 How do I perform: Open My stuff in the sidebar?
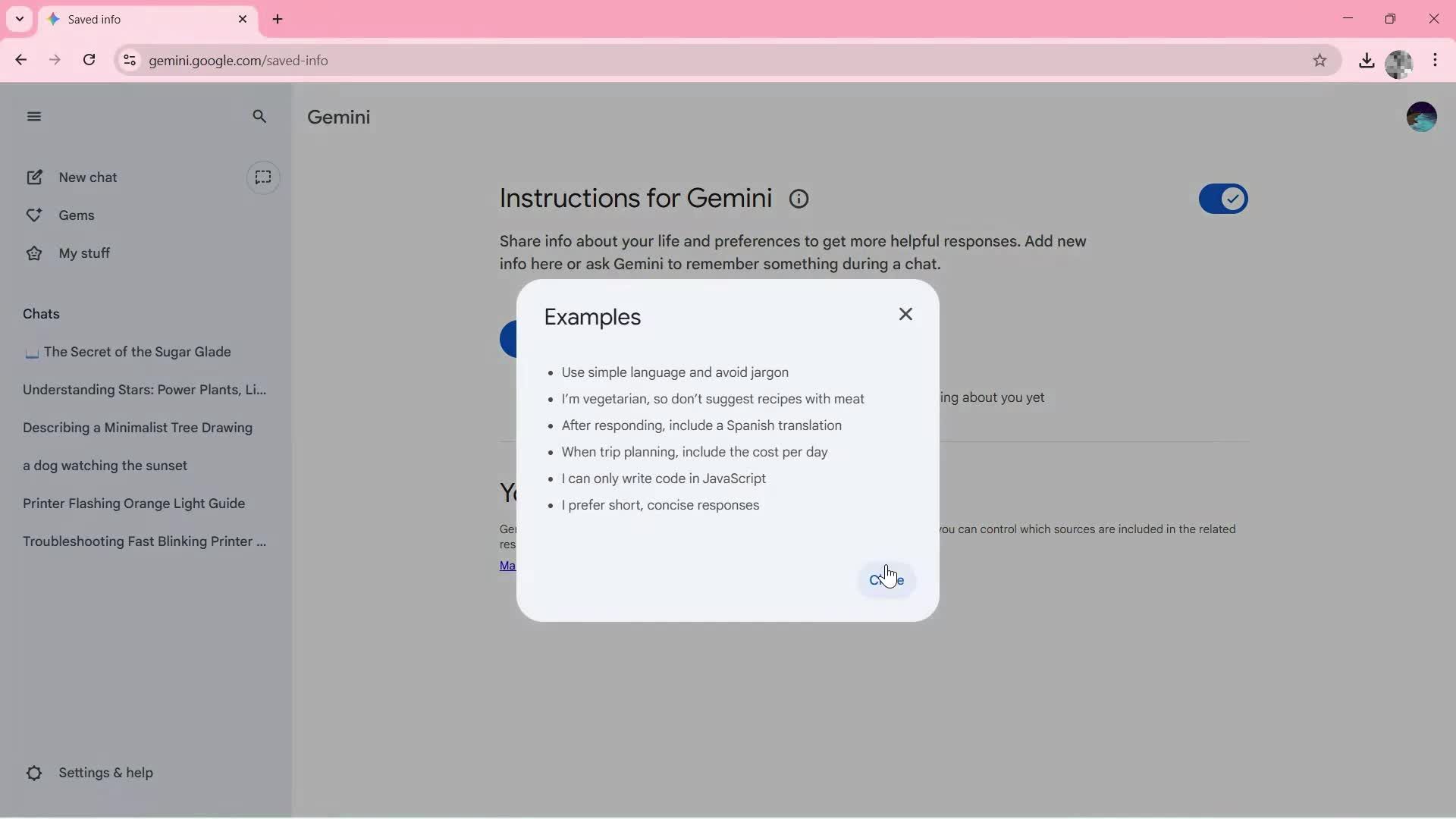84,253
